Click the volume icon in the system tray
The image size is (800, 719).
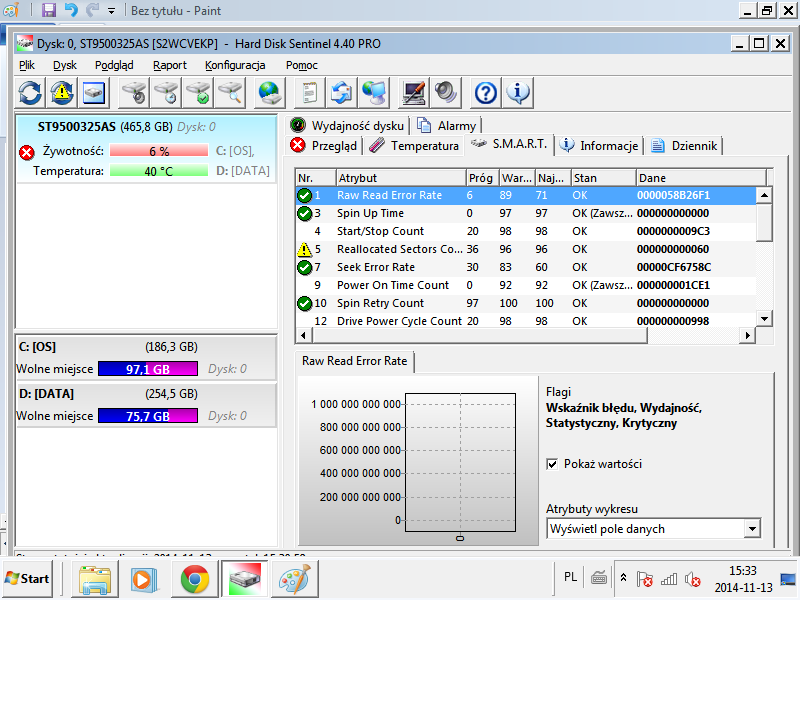692,579
